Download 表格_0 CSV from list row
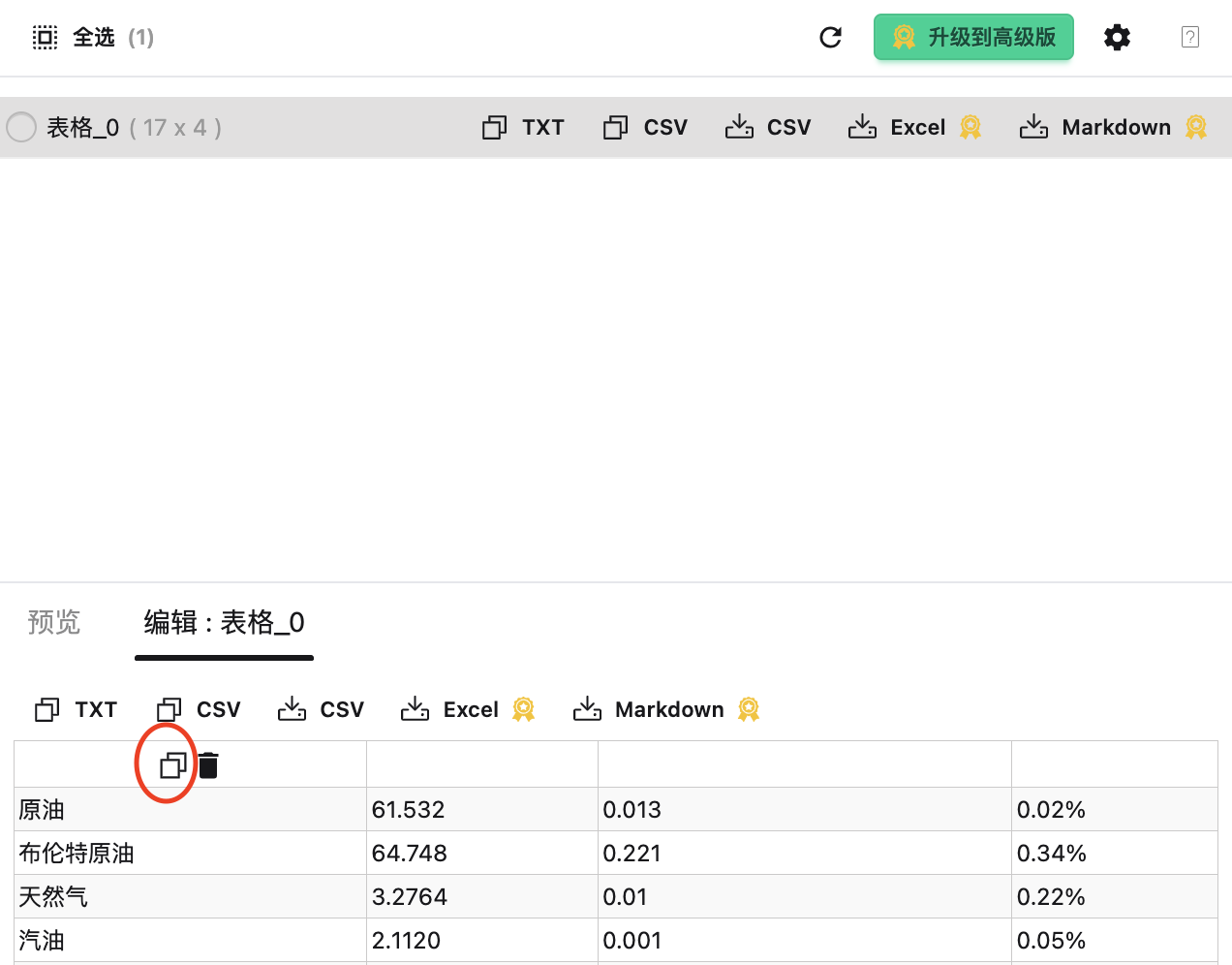 (768, 127)
